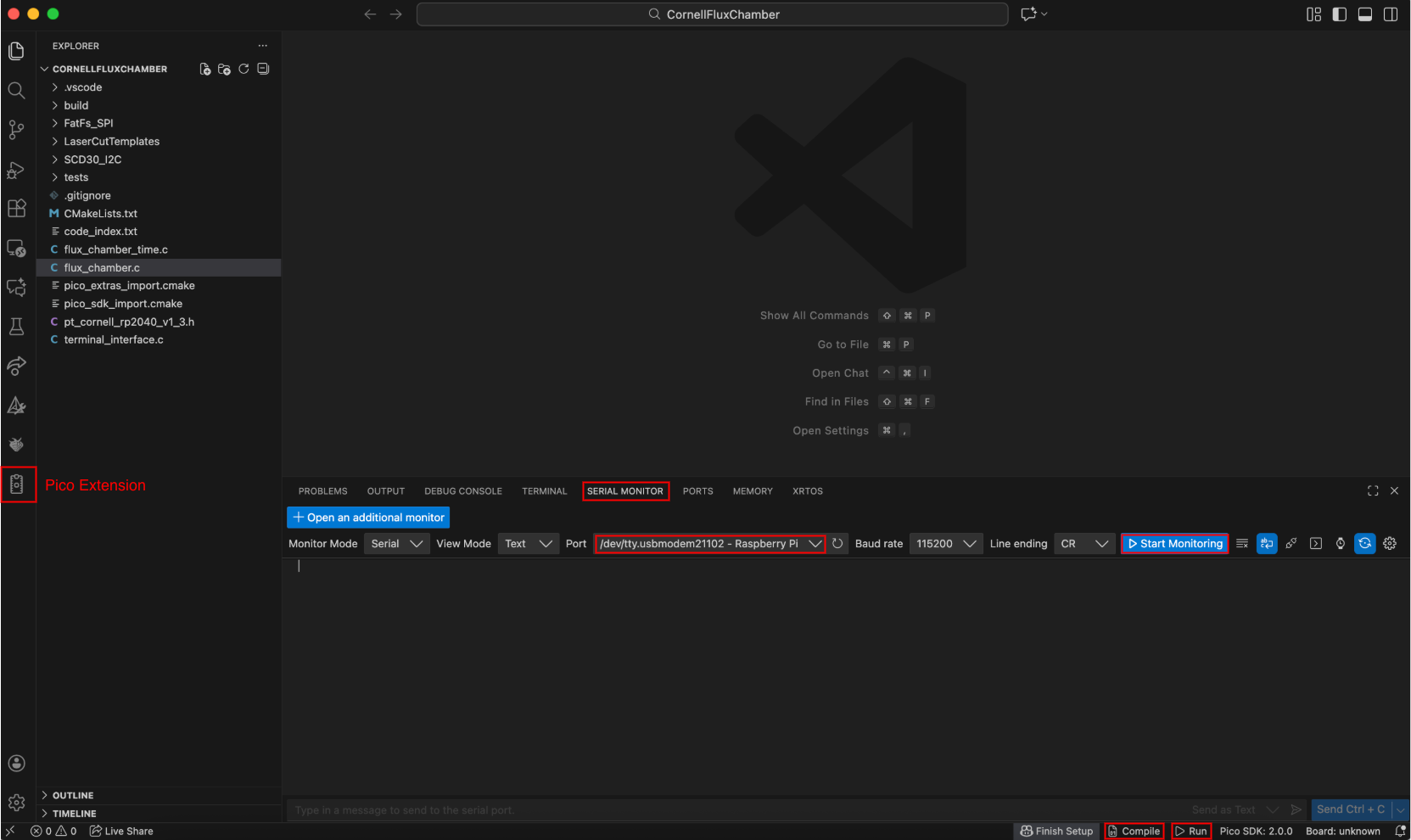
Task: Switch to the SERIAL MONITOR tab
Action: pyautogui.click(x=625, y=490)
